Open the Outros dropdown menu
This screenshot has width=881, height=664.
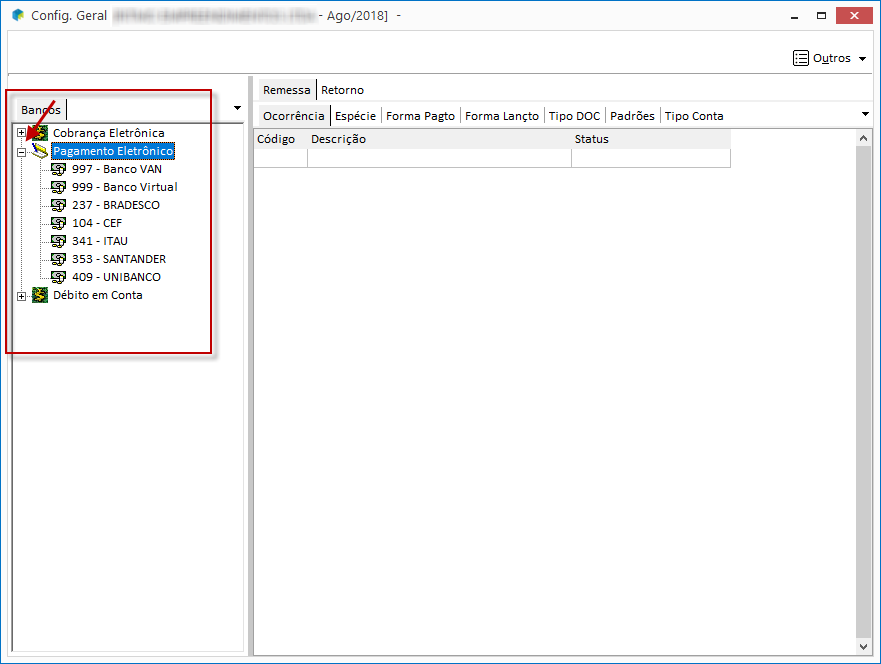(x=829, y=58)
